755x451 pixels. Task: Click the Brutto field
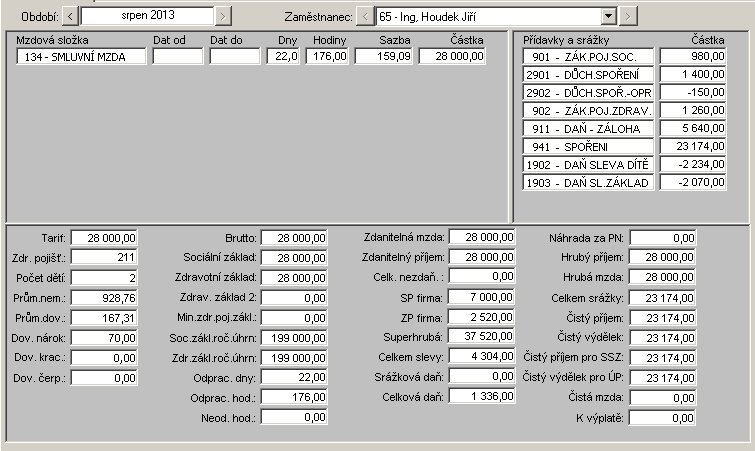click(x=294, y=238)
